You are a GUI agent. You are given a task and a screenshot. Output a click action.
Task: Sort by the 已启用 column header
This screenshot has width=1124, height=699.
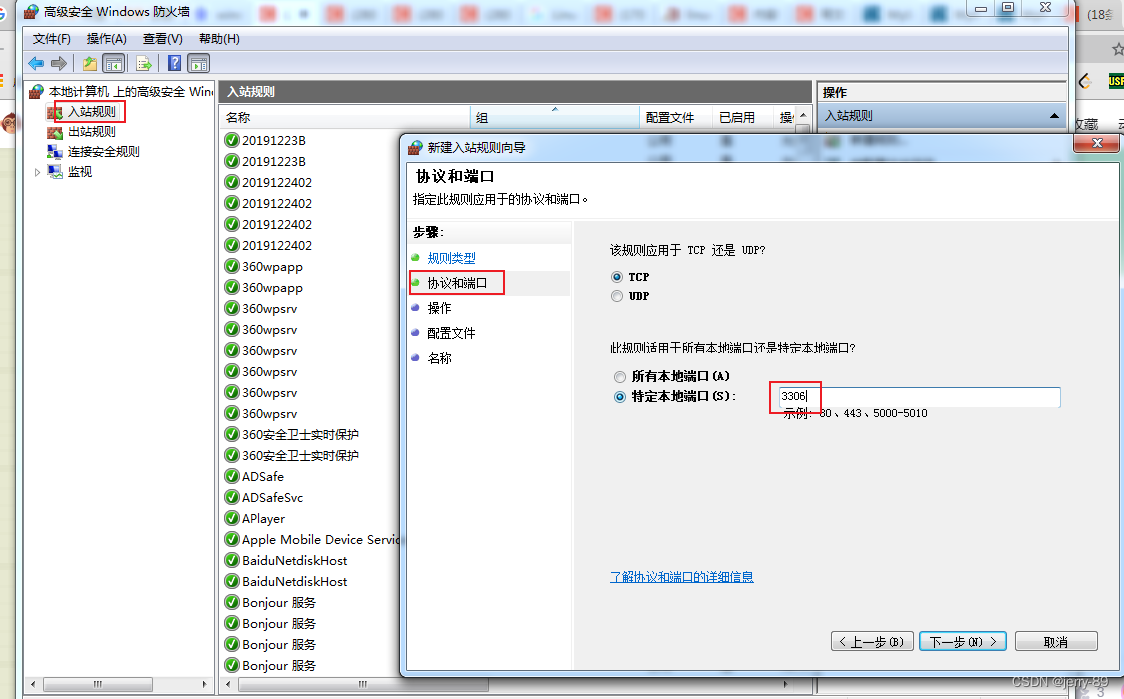coord(743,118)
